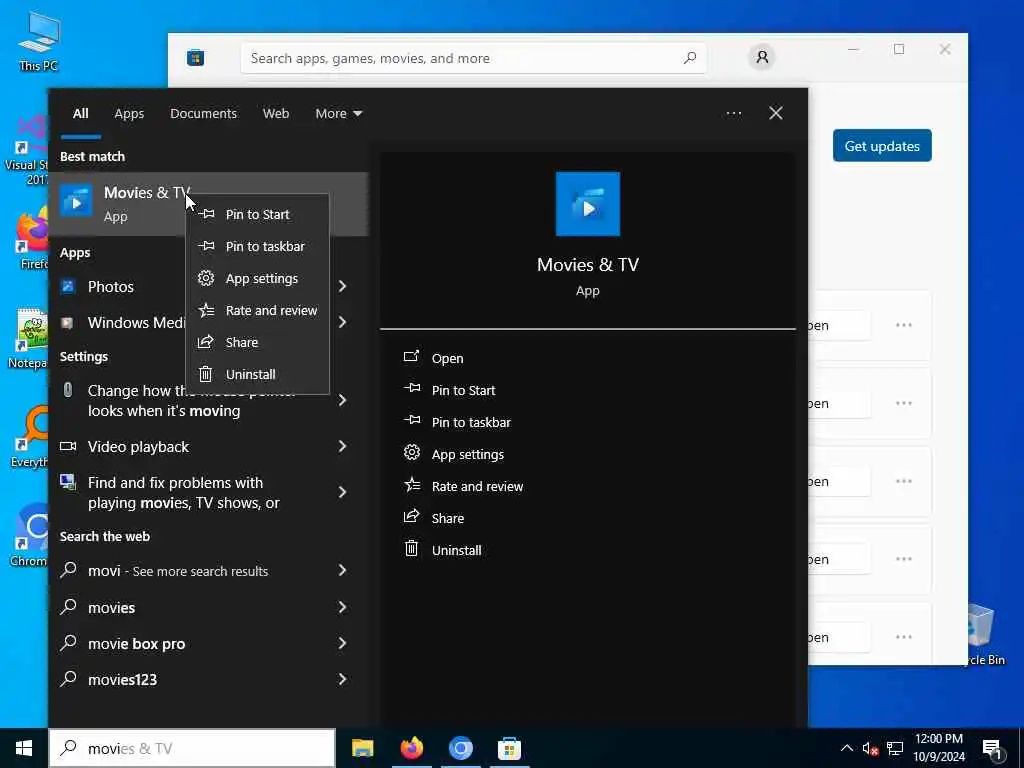Click the Movies & TV best match icon

coord(76,201)
